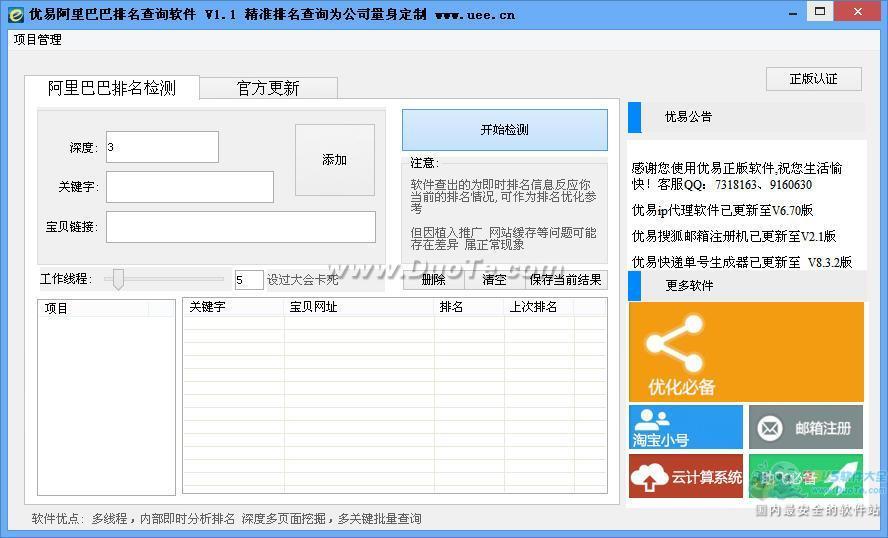Click the 宝贝链接 input box
Viewport: 888px width, 538px height.
240,227
